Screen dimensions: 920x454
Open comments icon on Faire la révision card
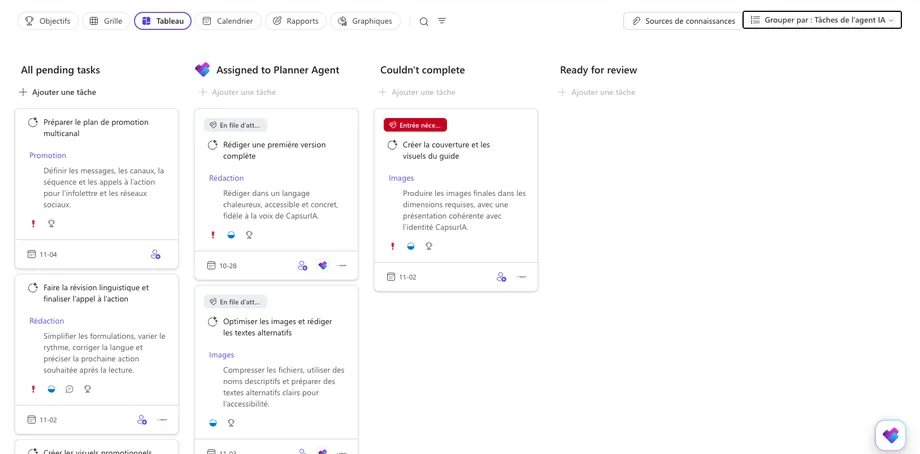click(x=69, y=389)
